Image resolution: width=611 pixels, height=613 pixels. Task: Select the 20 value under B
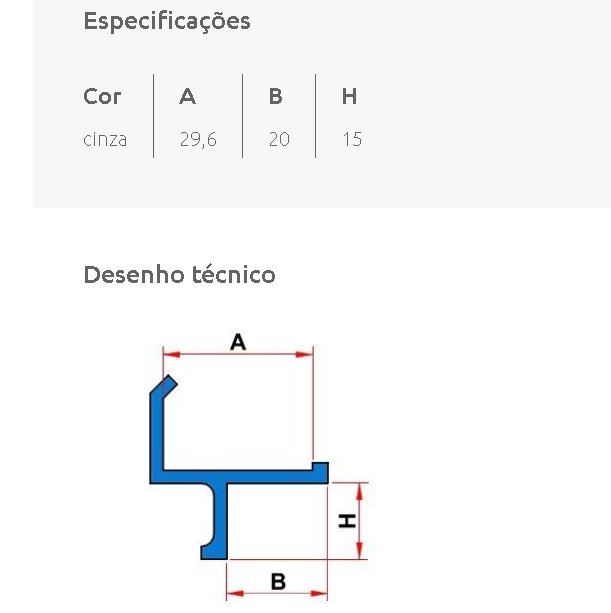[279, 140]
